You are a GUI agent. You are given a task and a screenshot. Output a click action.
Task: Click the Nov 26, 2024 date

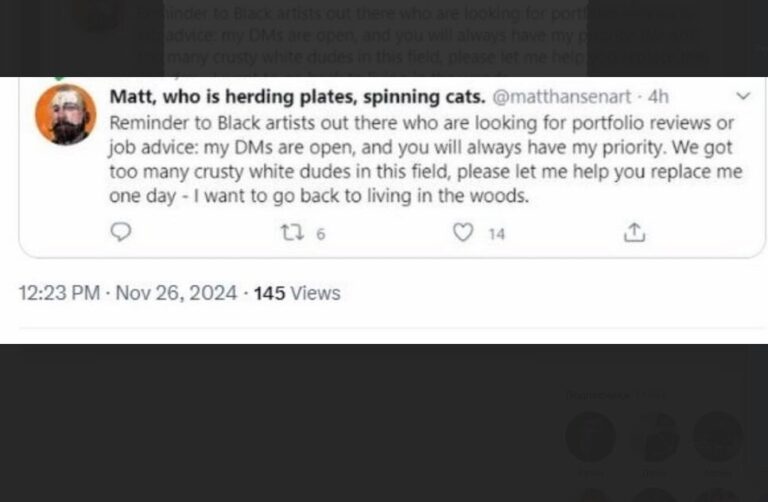click(x=176, y=293)
